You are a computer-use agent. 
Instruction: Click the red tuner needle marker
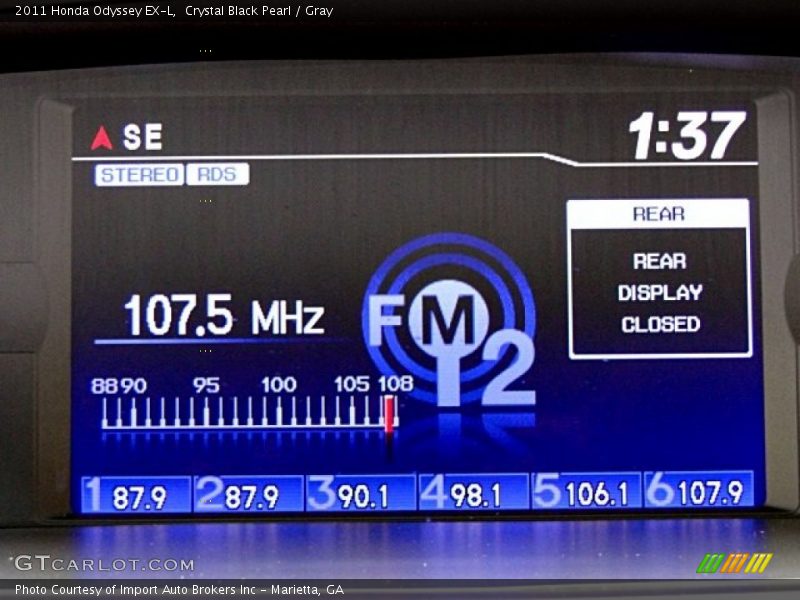point(389,414)
